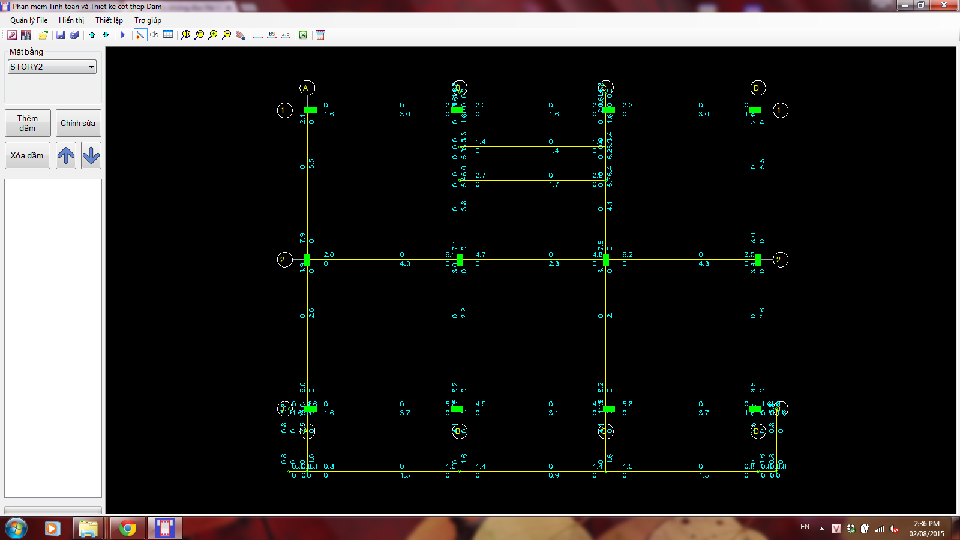Click the zoom window magnifier icon

(199, 35)
